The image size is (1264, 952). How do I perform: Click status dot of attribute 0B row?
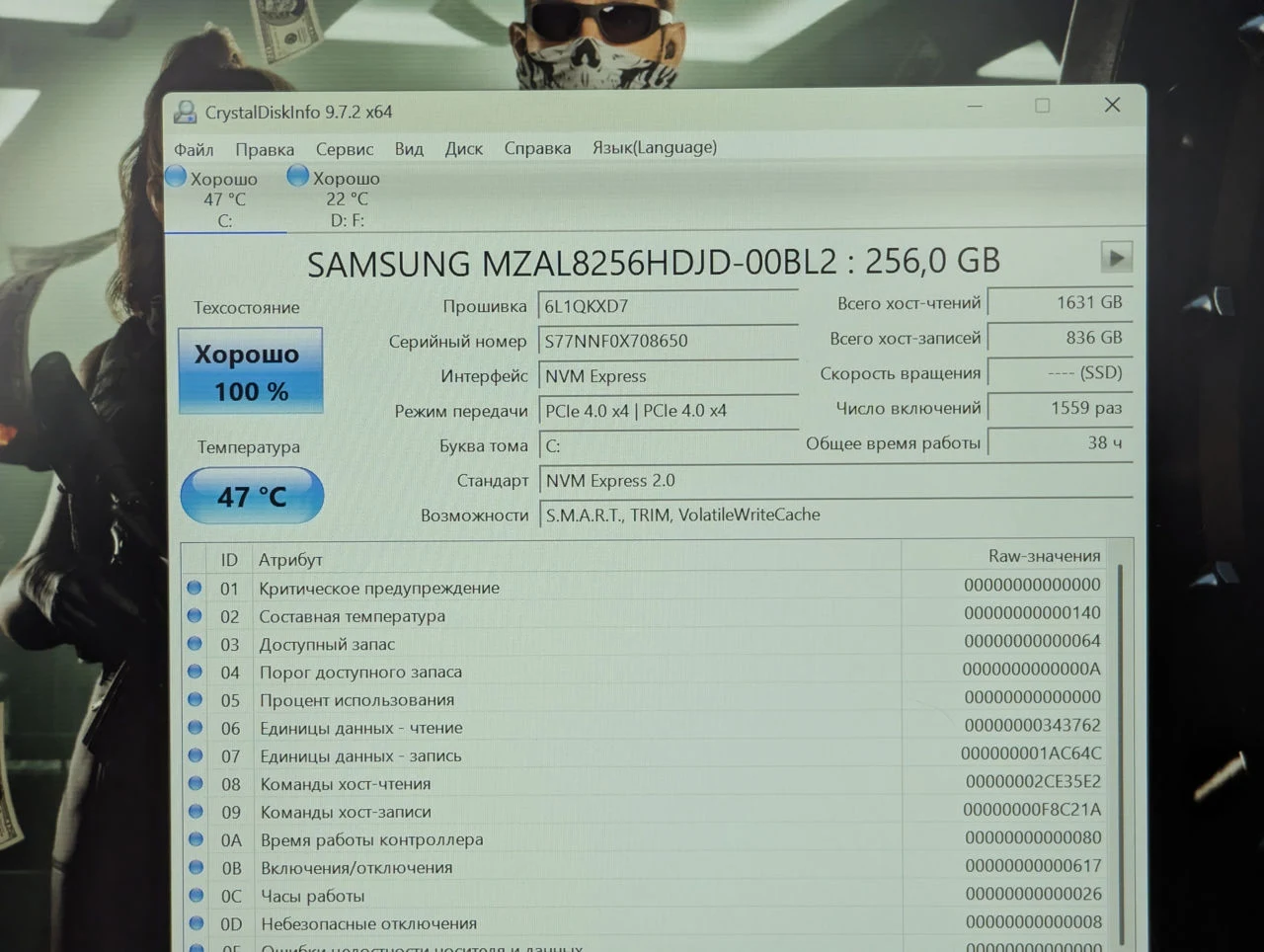[x=196, y=867]
